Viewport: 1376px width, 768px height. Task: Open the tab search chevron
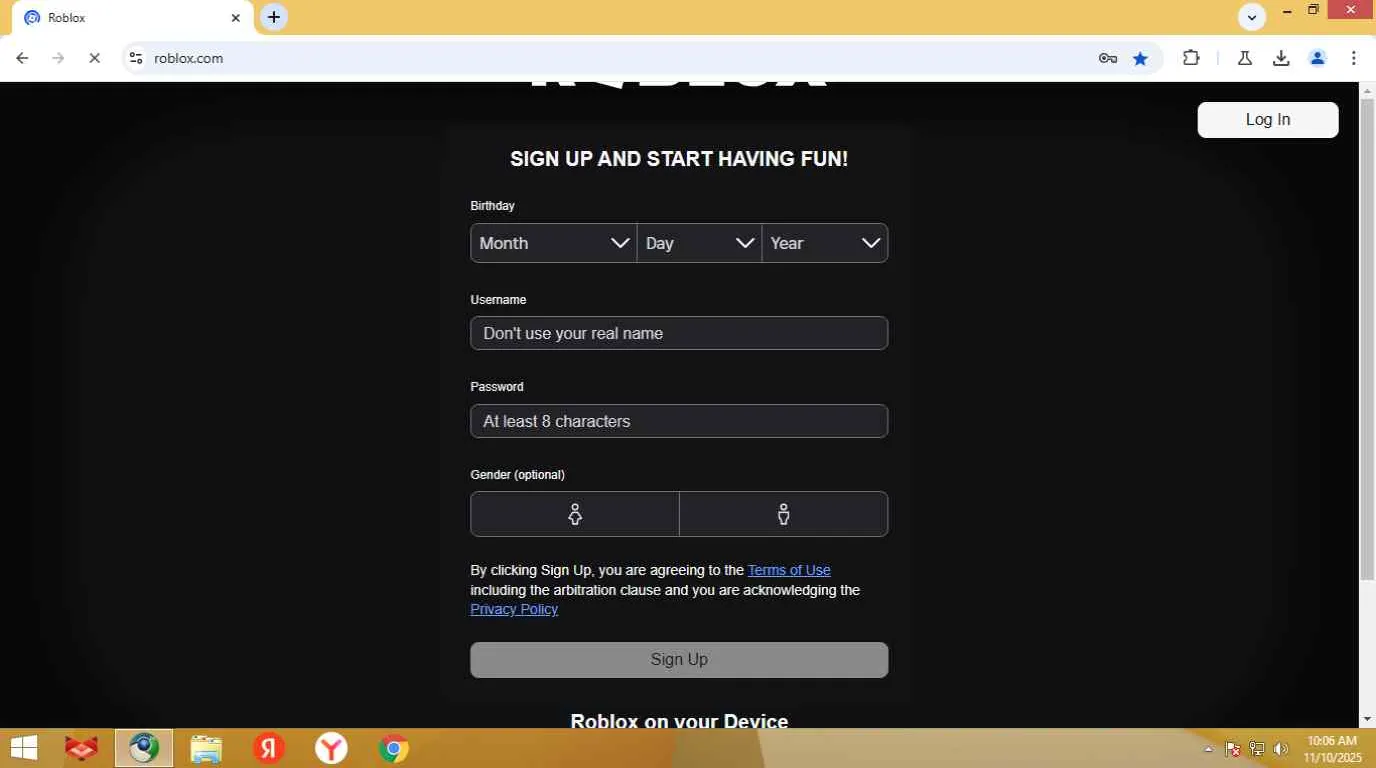tap(1252, 17)
